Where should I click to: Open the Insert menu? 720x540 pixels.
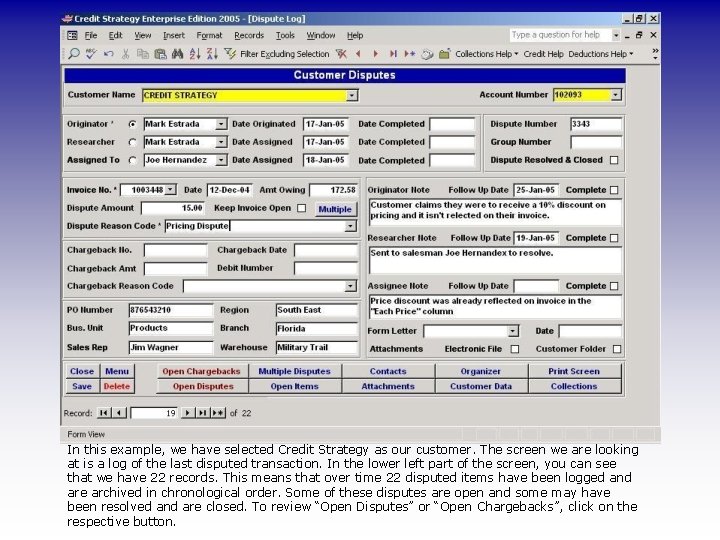(174, 35)
